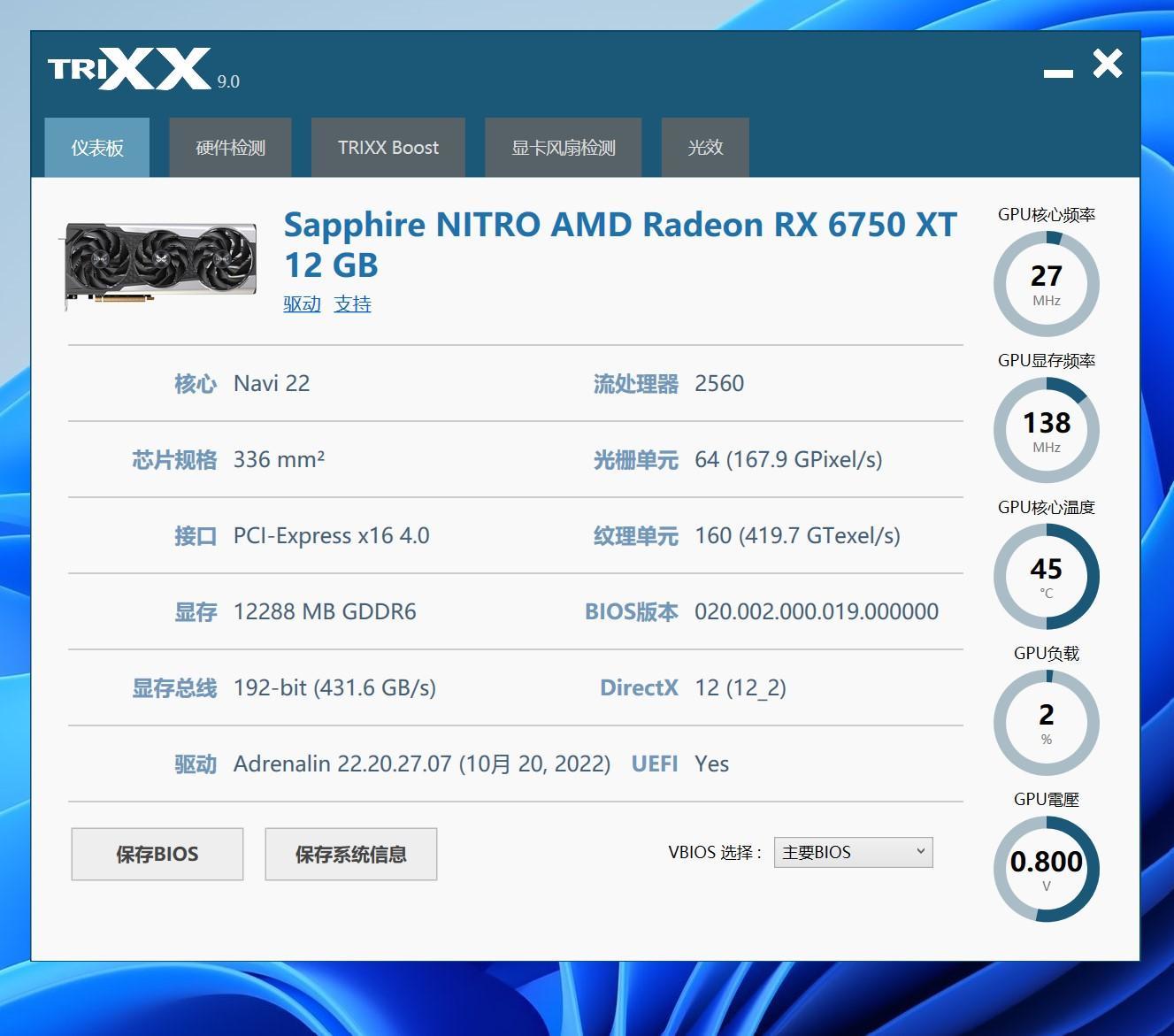This screenshot has width=1174, height=1036.
Task: Open the TRIXX Boost tab
Action: click(x=387, y=148)
